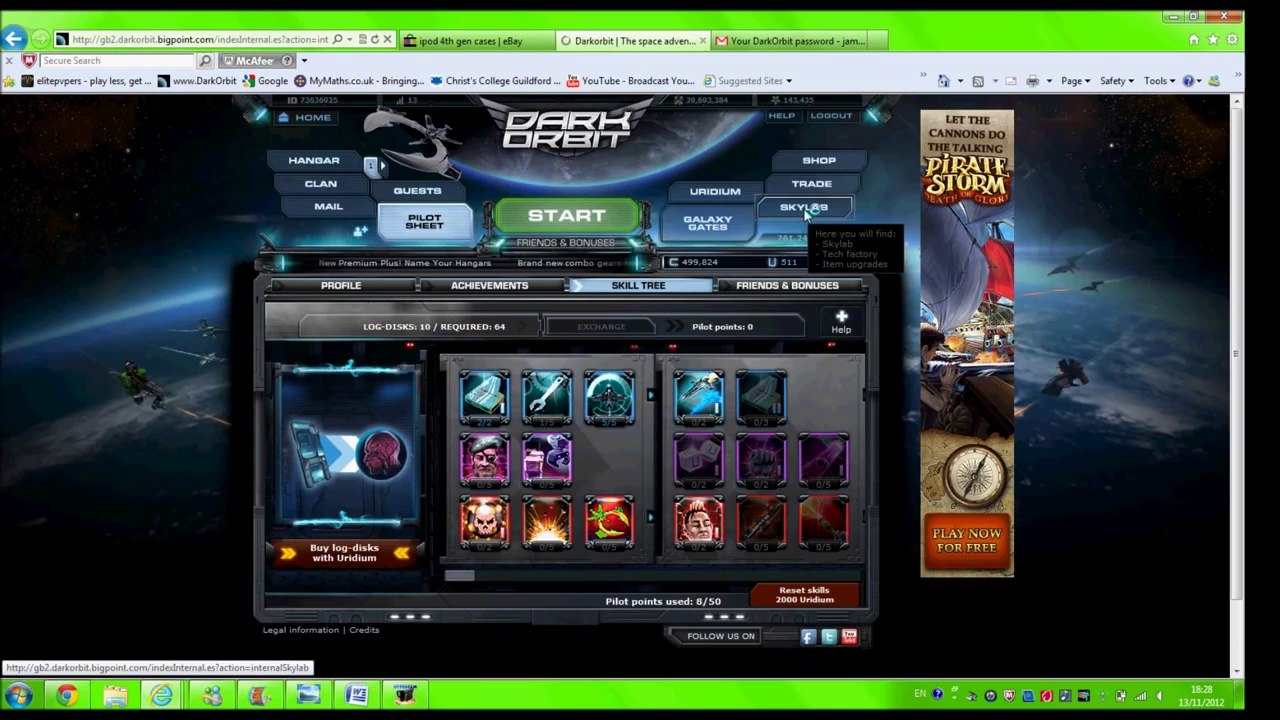Expand the address bar search dropdown arrow
1280x720 pixels.
[349, 40]
